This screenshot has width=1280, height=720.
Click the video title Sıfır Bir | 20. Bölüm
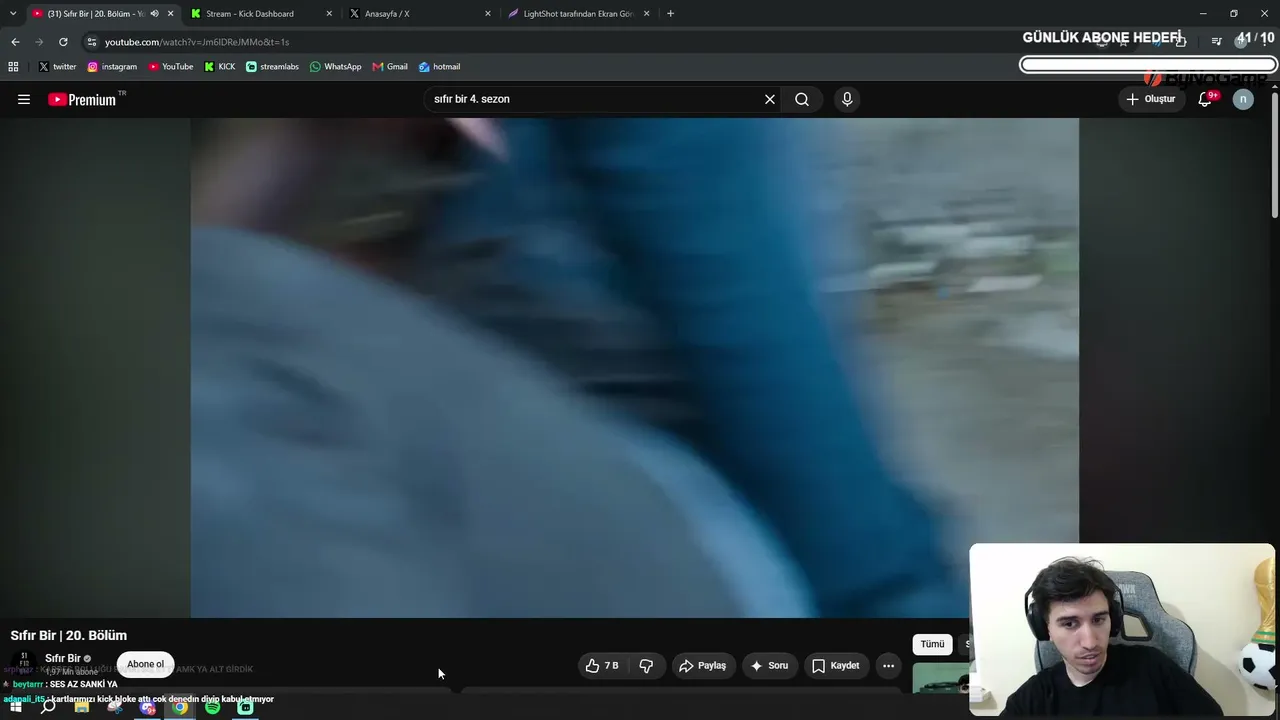(69, 635)
